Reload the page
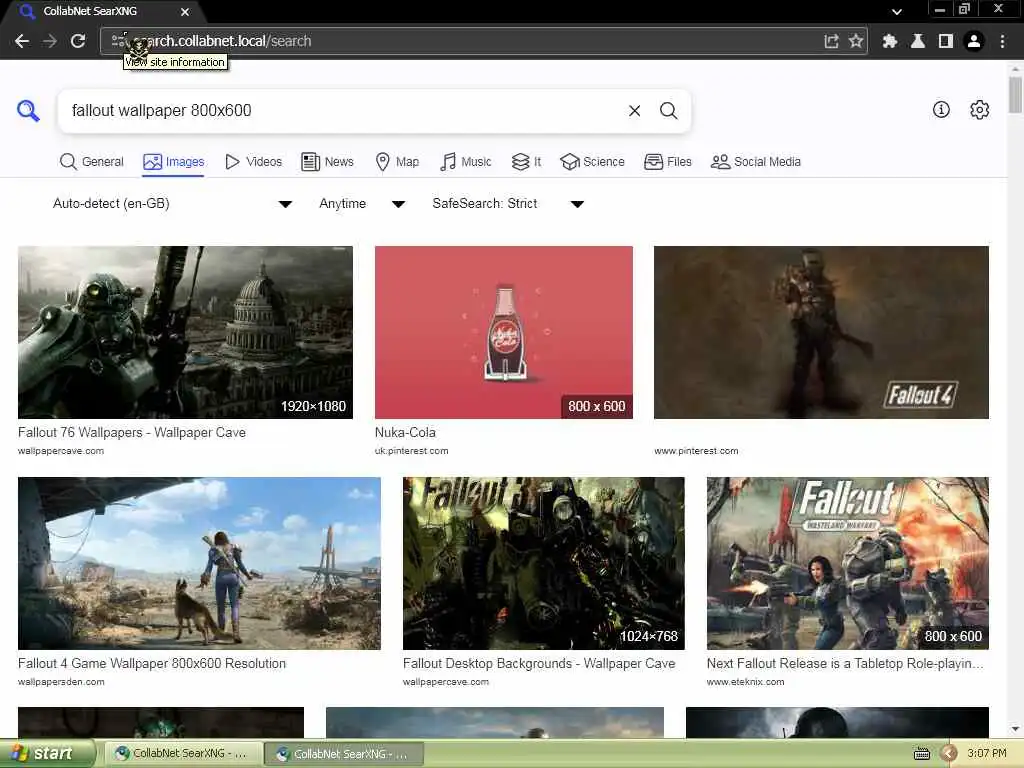1024x768 pixels. tap(78, 41)
